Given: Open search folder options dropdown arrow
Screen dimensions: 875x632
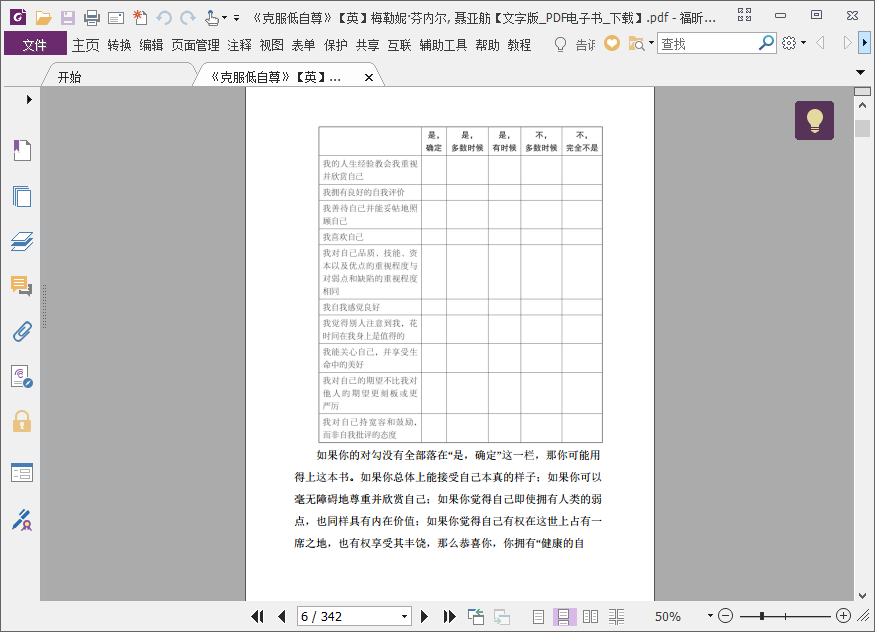Looking at the screenshot, I should 651,42.
